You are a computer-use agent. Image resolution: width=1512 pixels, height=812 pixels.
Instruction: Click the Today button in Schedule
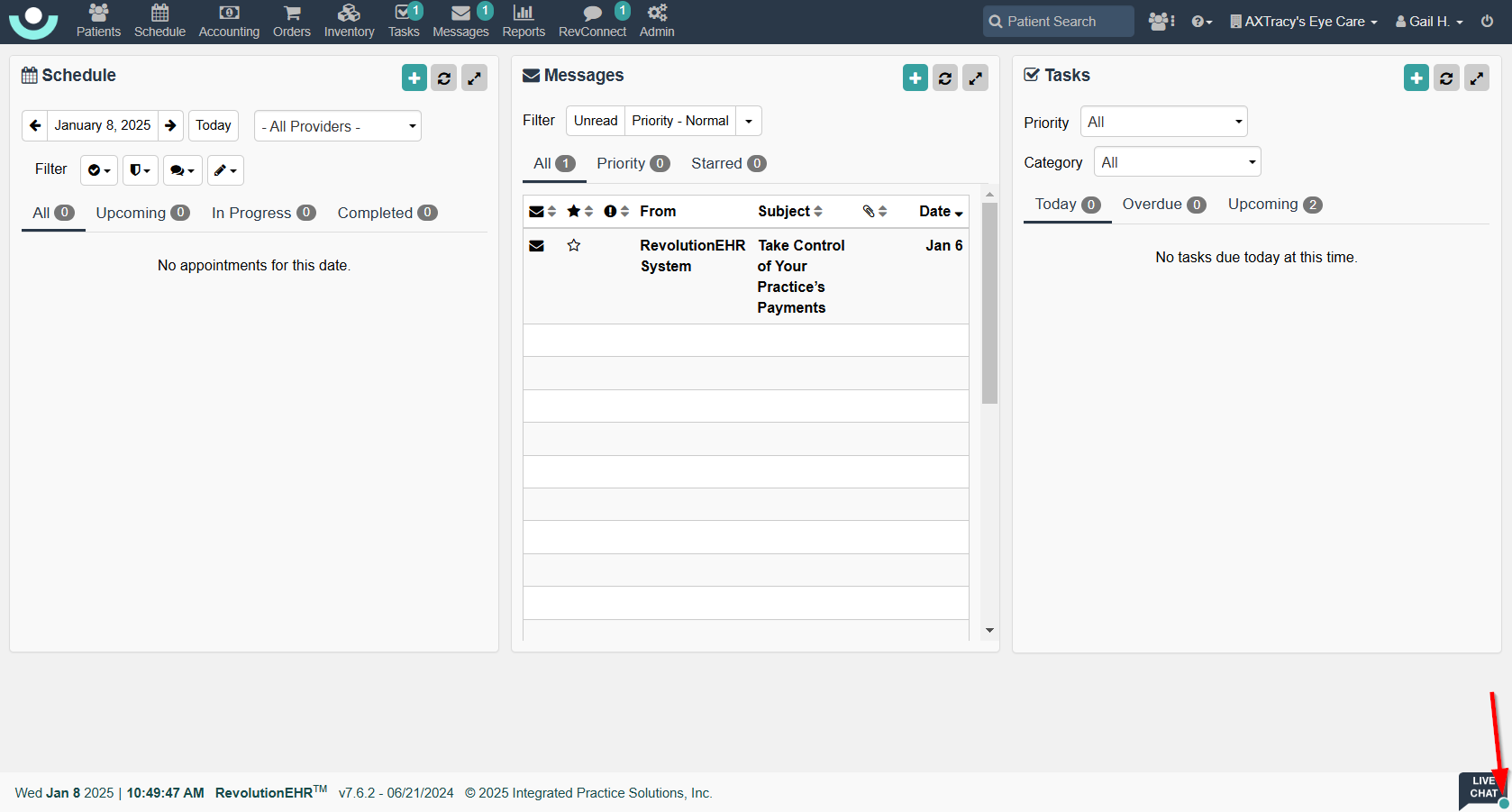(x=214, y=125)
